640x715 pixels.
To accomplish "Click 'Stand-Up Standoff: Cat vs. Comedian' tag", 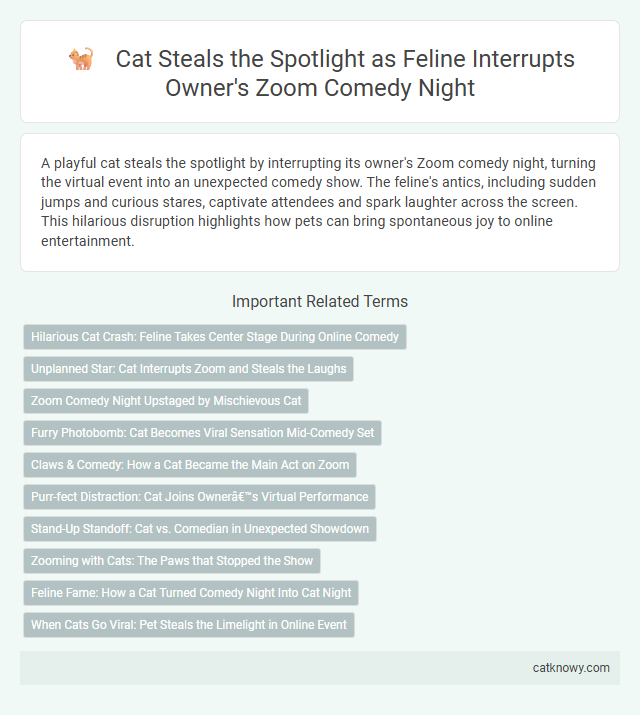I will (x=200, y=528).
